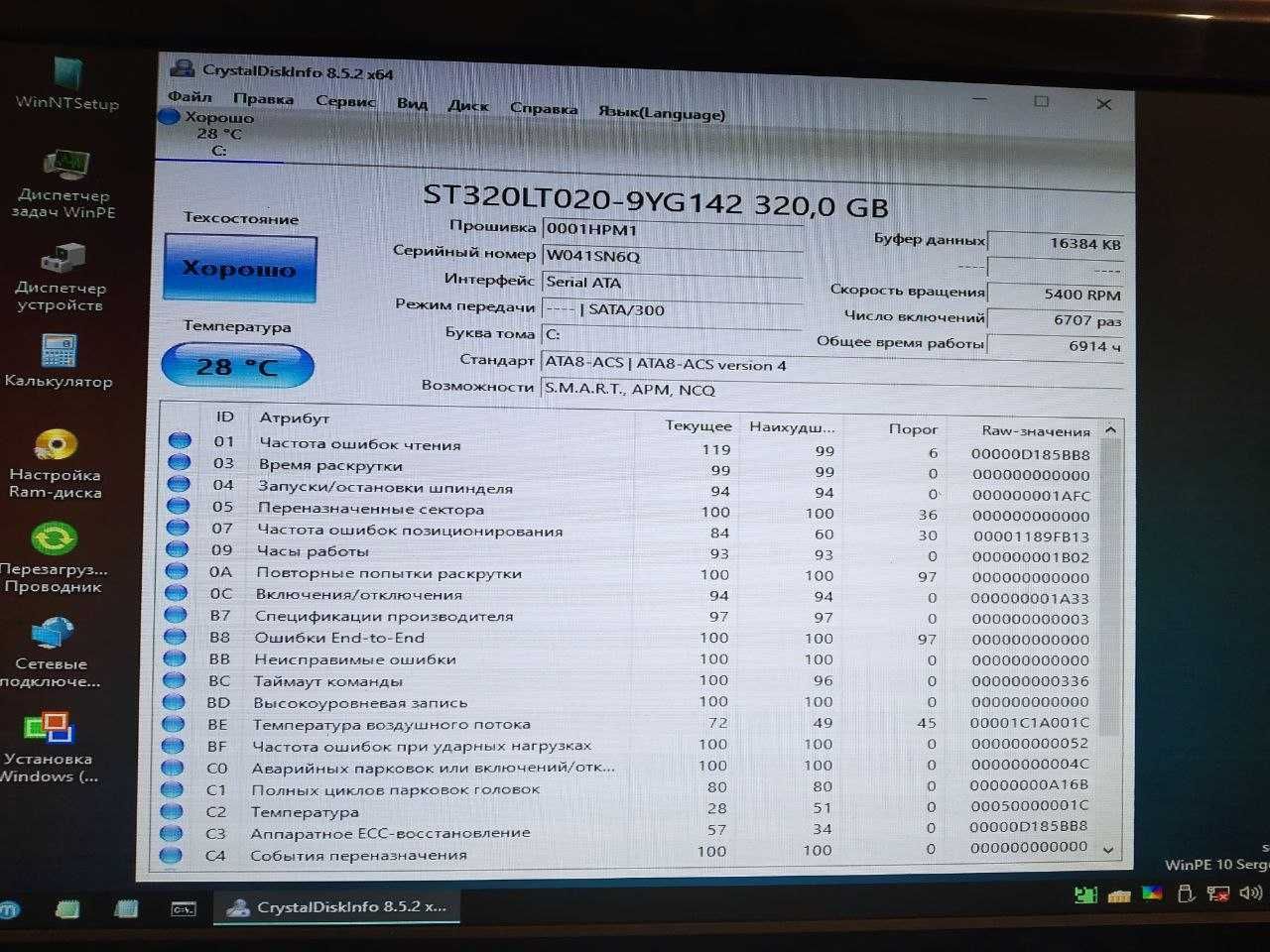The image size is (1270, 952).
Task: Select the status circle for attribute 01
Action: pyautogui.click(x=180, y=441)
